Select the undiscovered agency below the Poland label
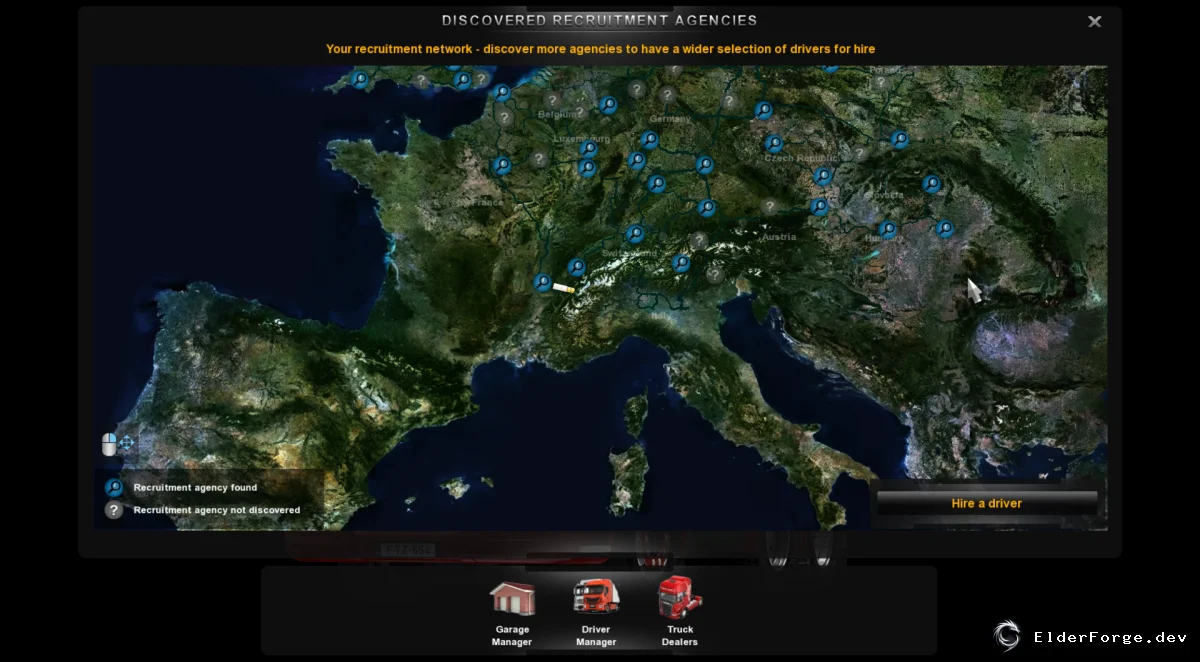The width and height of the screenshot is (1200, 662). tap(880, 82)
